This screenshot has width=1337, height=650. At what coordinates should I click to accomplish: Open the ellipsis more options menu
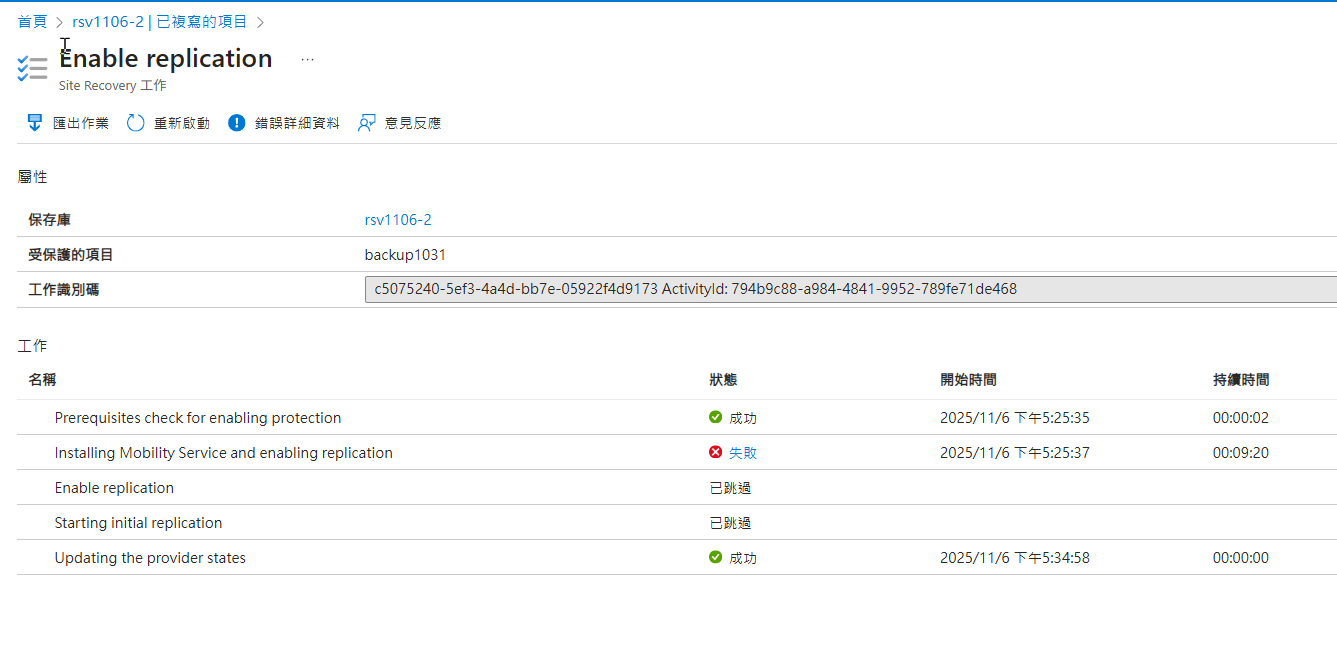click(x=307, y=58)
